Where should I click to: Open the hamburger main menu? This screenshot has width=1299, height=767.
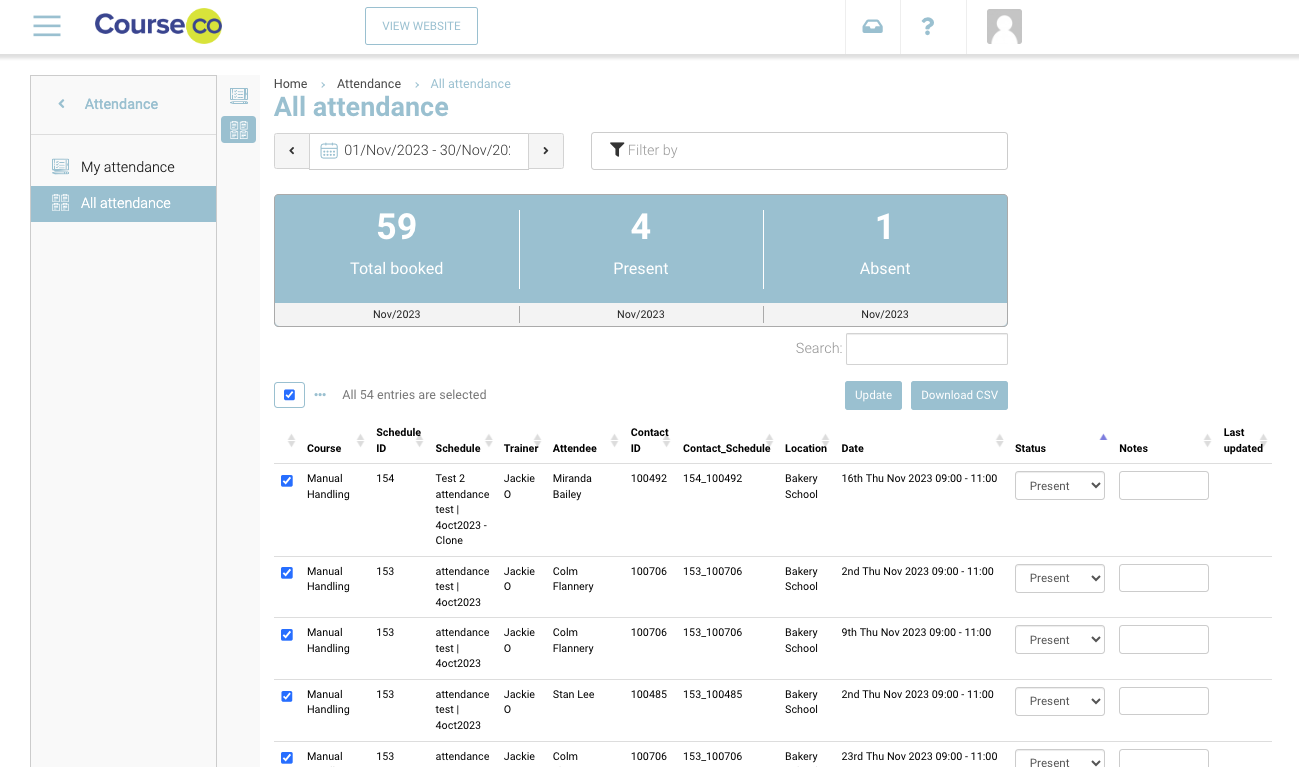(47, 26)
